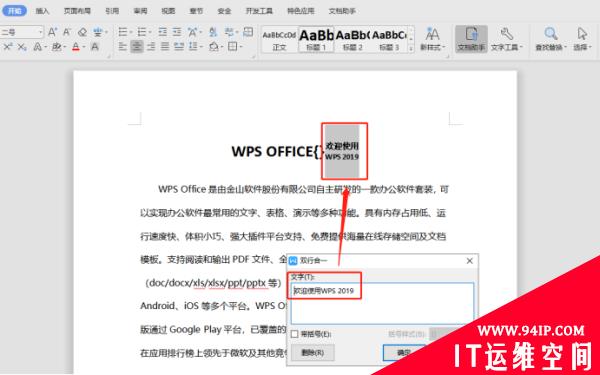This screenshot has width=600, height=375.
Task: Toggle subscript formatting
Action: click(x=22, y=47)
